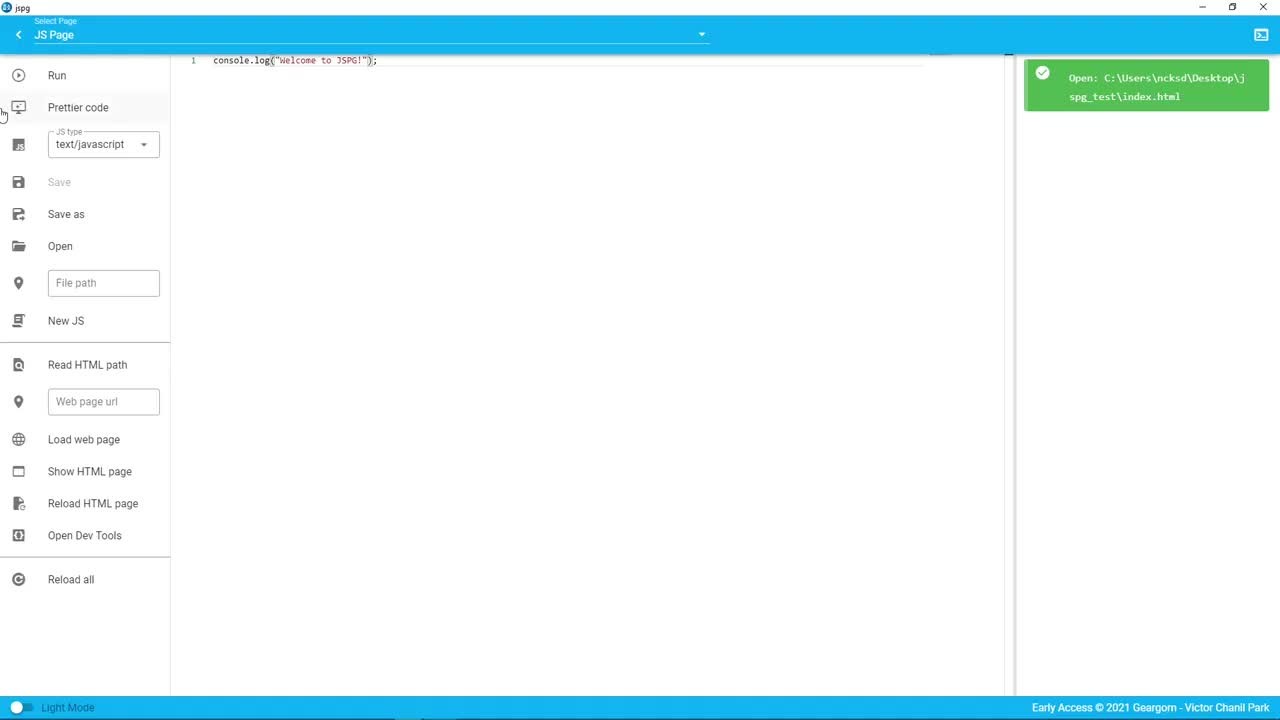This screenshot has width=1280, height=720.
Task: Select the Show HTML page option
Action: click(x=89, y=472)
